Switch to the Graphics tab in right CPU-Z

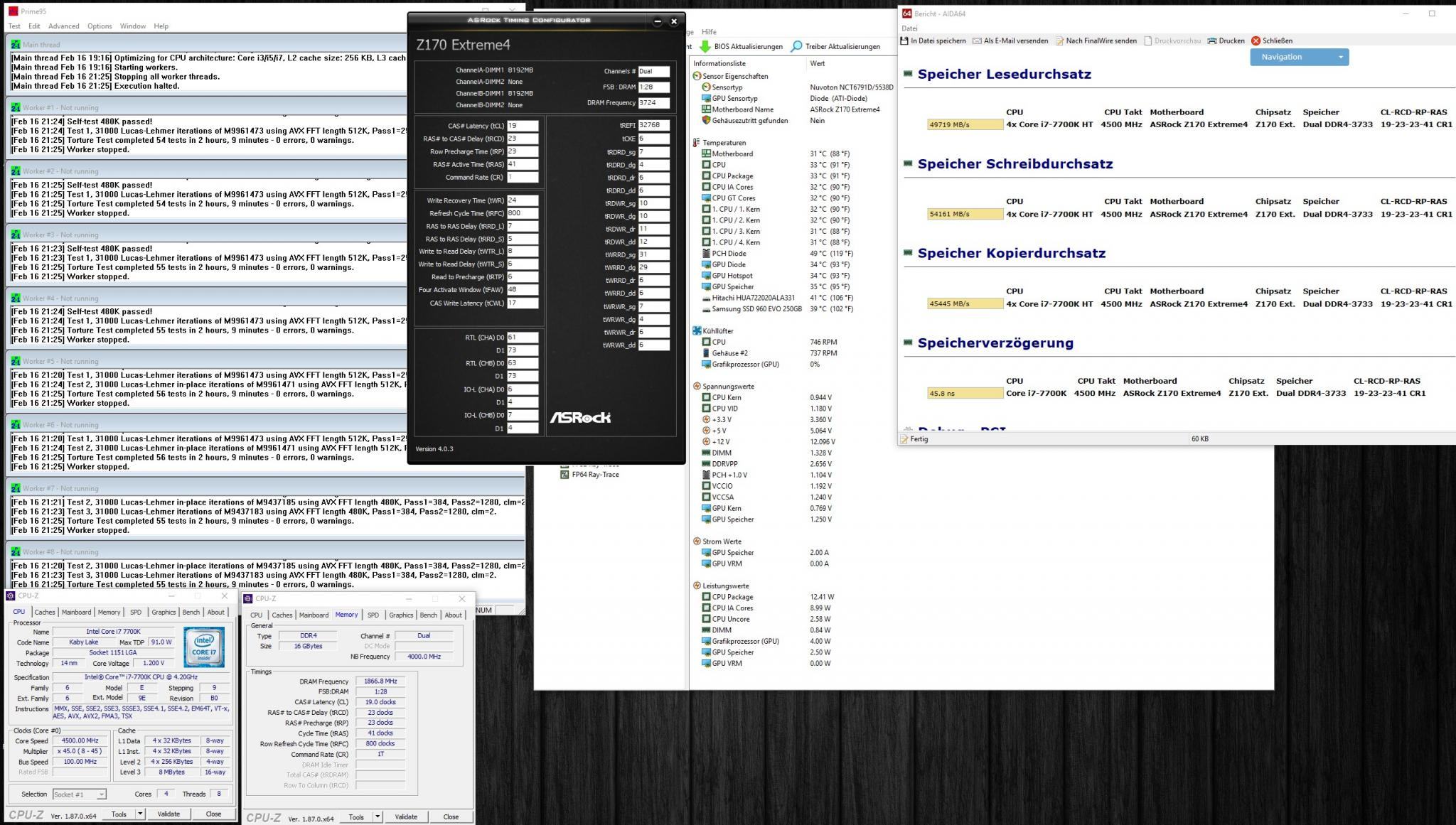400,615
